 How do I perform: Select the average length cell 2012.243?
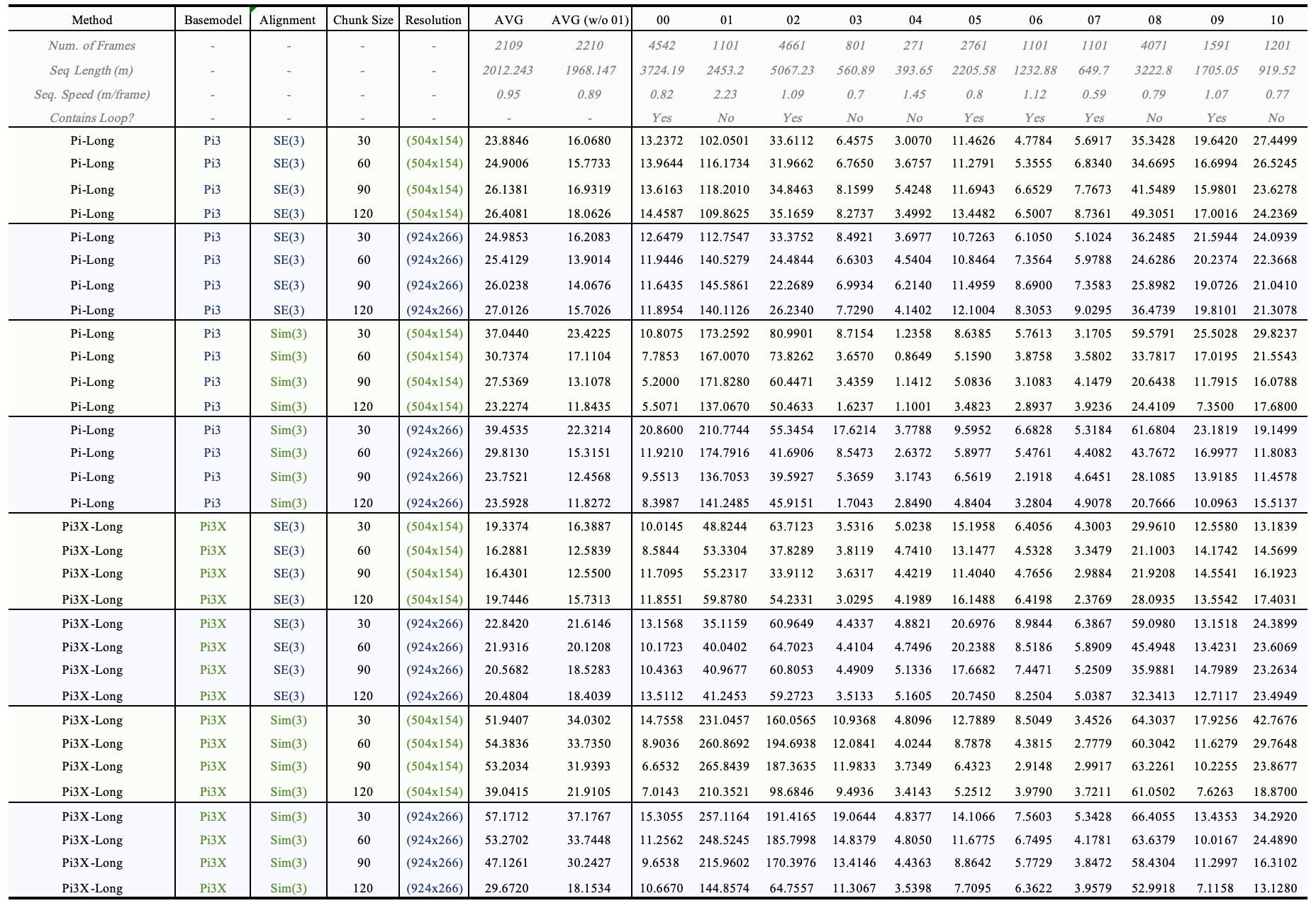(x=508, y=70)
